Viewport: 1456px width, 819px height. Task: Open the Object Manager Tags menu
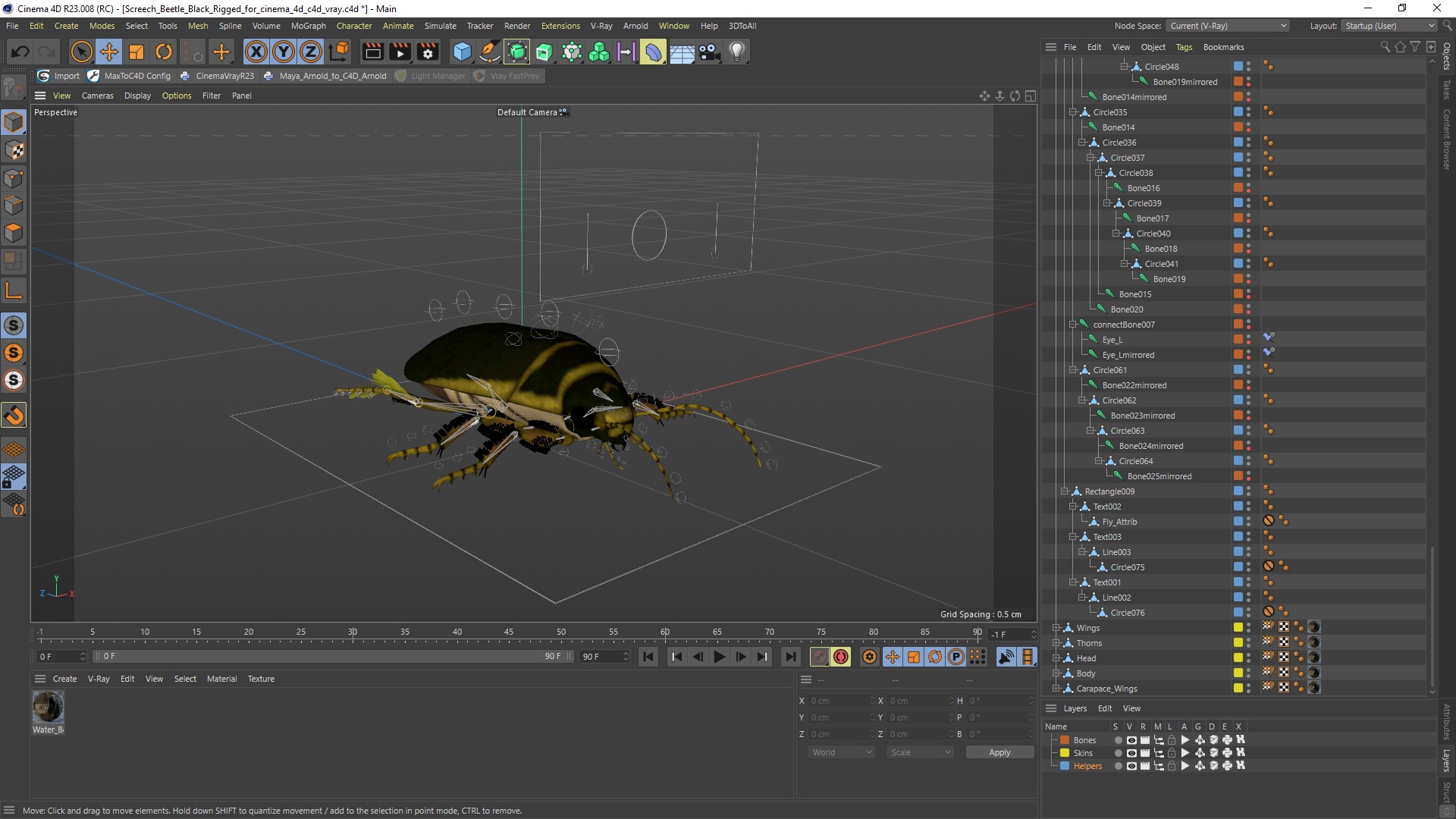(x=1184, y=47)
